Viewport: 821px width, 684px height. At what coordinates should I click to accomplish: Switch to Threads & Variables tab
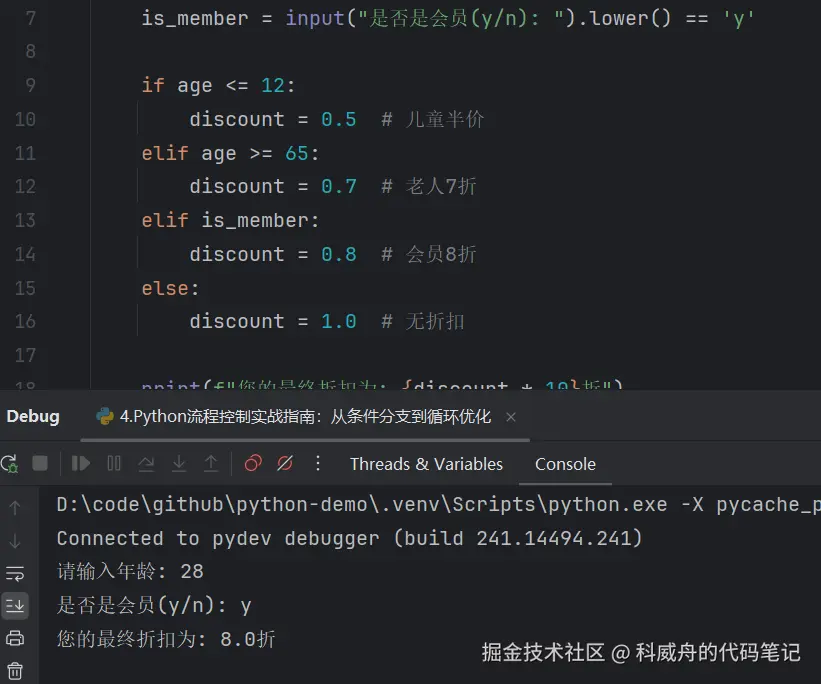click(x=426, y=464)
